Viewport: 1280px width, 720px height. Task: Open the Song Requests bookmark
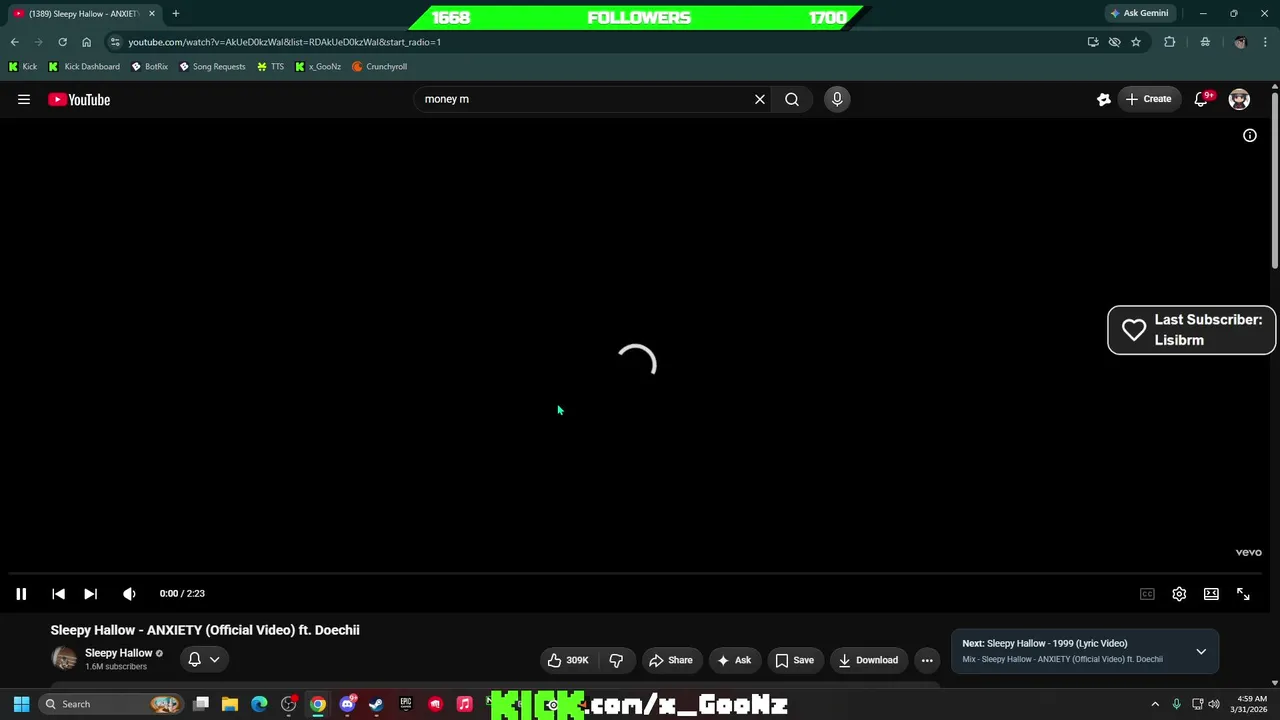pos(212,66)
